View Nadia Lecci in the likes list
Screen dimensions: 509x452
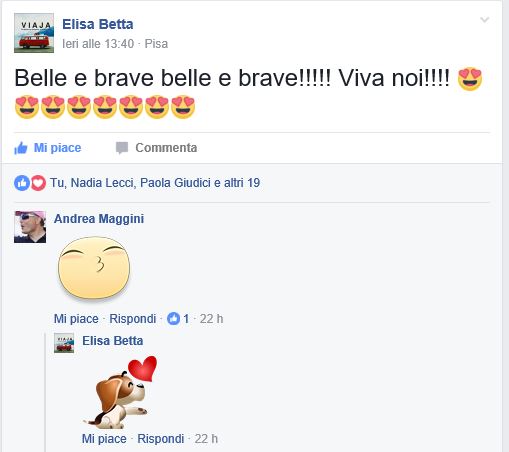[103, 183]
